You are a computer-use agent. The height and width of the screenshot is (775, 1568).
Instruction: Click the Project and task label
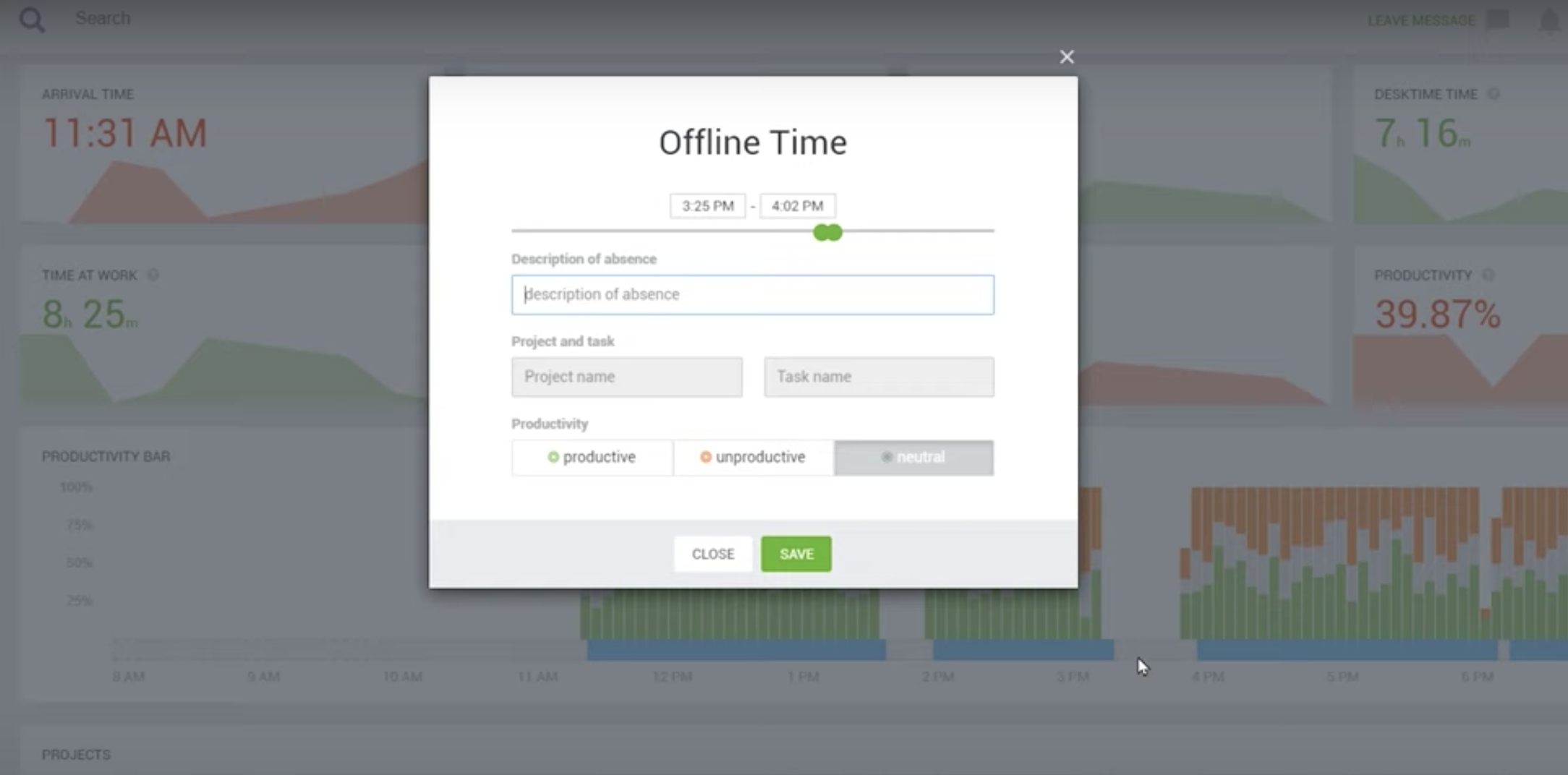pyautogui.click(x=563, y=341)
